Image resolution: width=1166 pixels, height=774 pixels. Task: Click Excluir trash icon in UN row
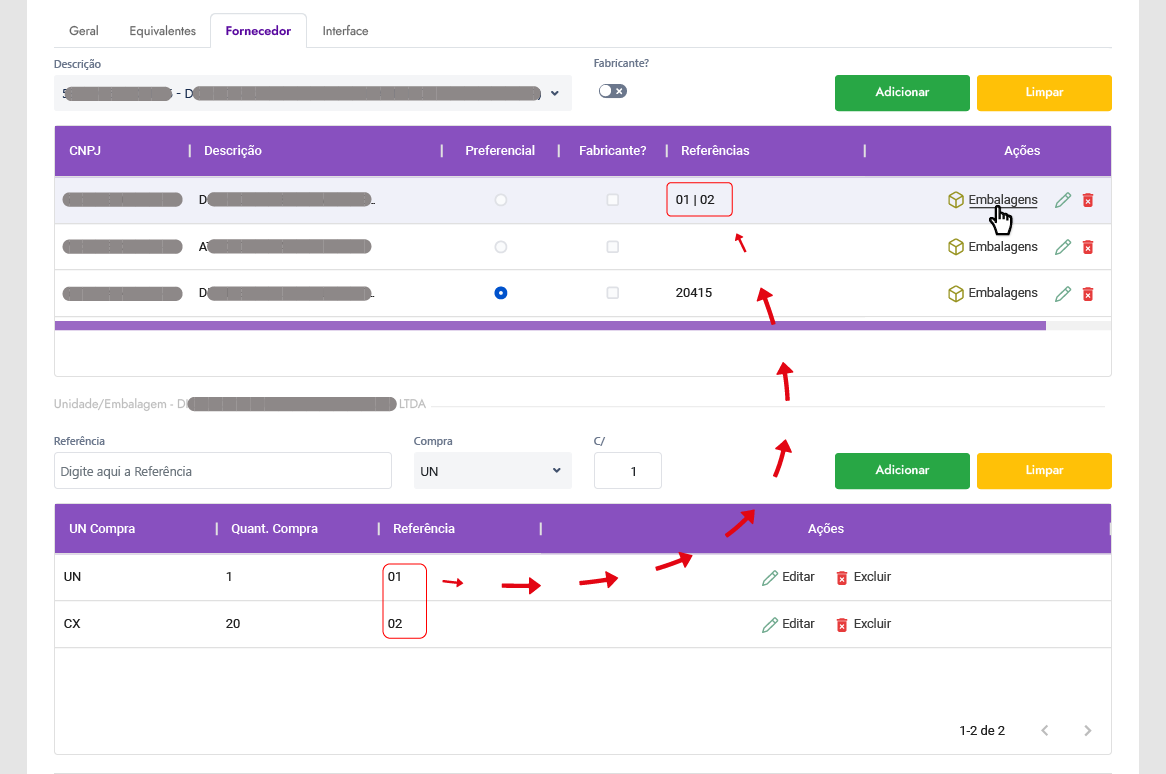coord(842,578)
